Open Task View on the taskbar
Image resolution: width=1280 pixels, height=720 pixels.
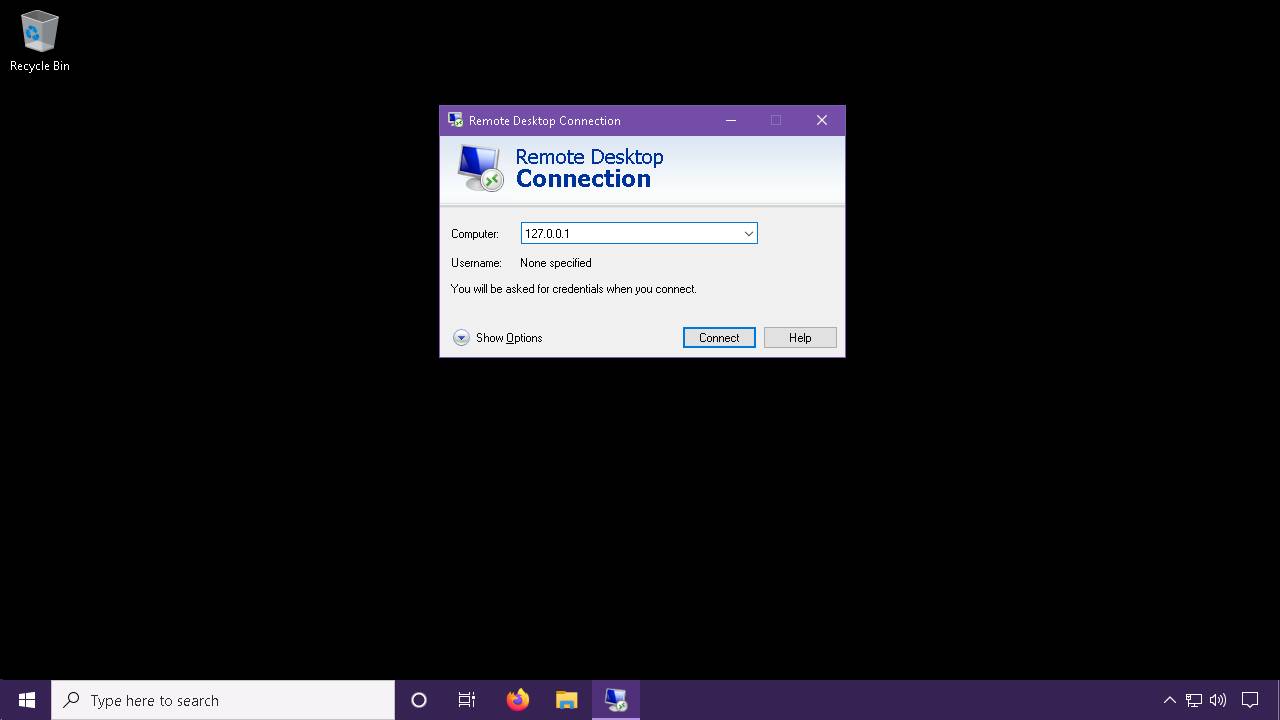(467, 700)
